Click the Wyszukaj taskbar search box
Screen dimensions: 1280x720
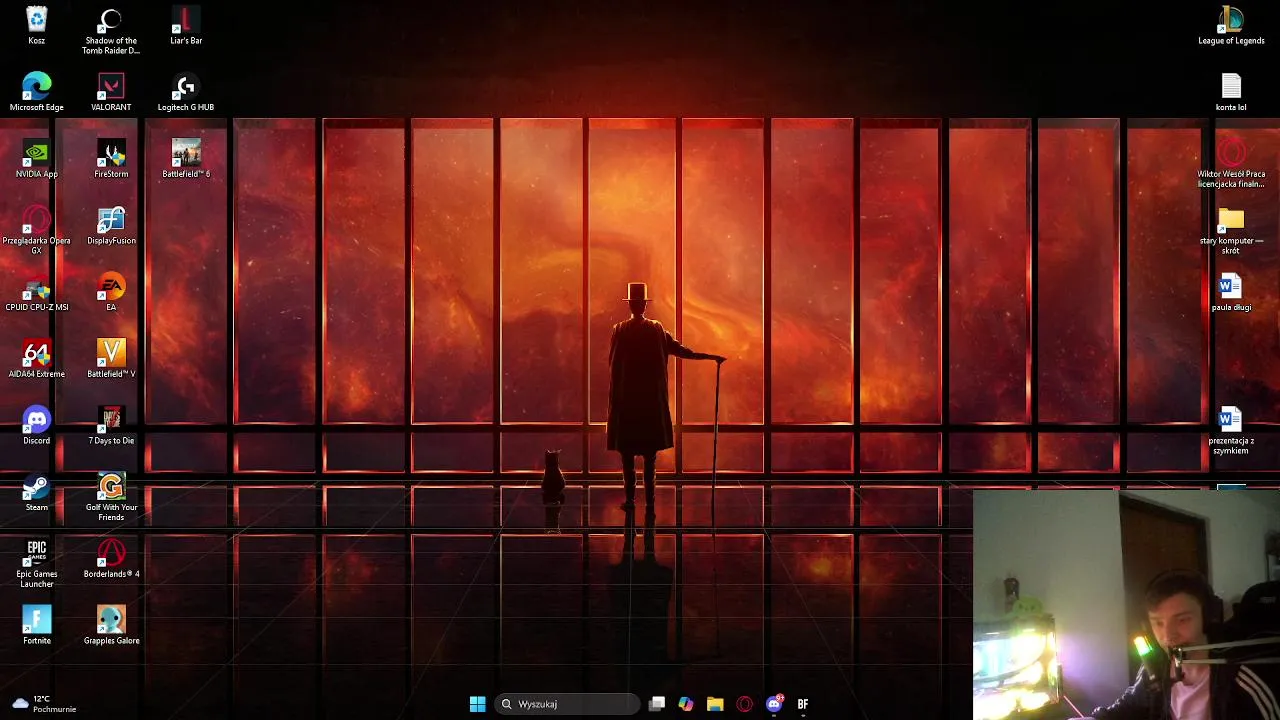(x=568, y=704)
